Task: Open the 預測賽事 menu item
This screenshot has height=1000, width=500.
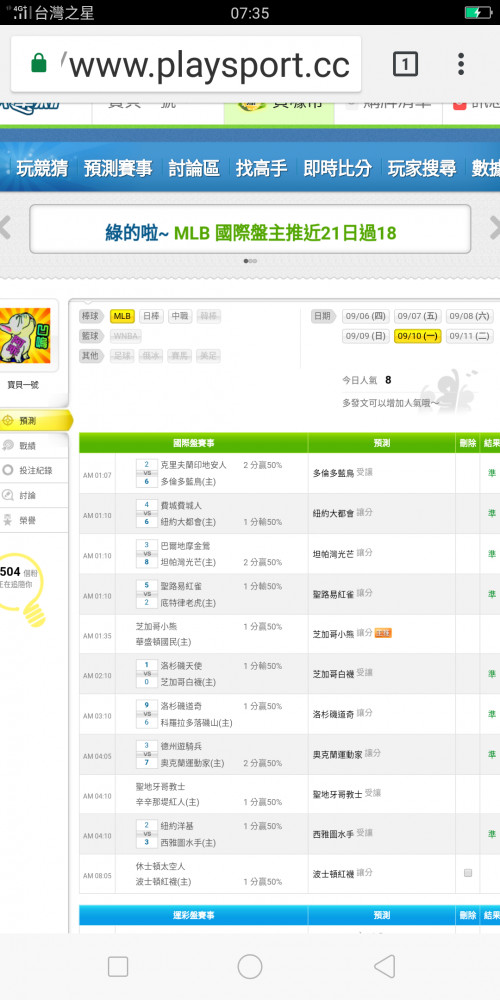Action: [118, 168]
